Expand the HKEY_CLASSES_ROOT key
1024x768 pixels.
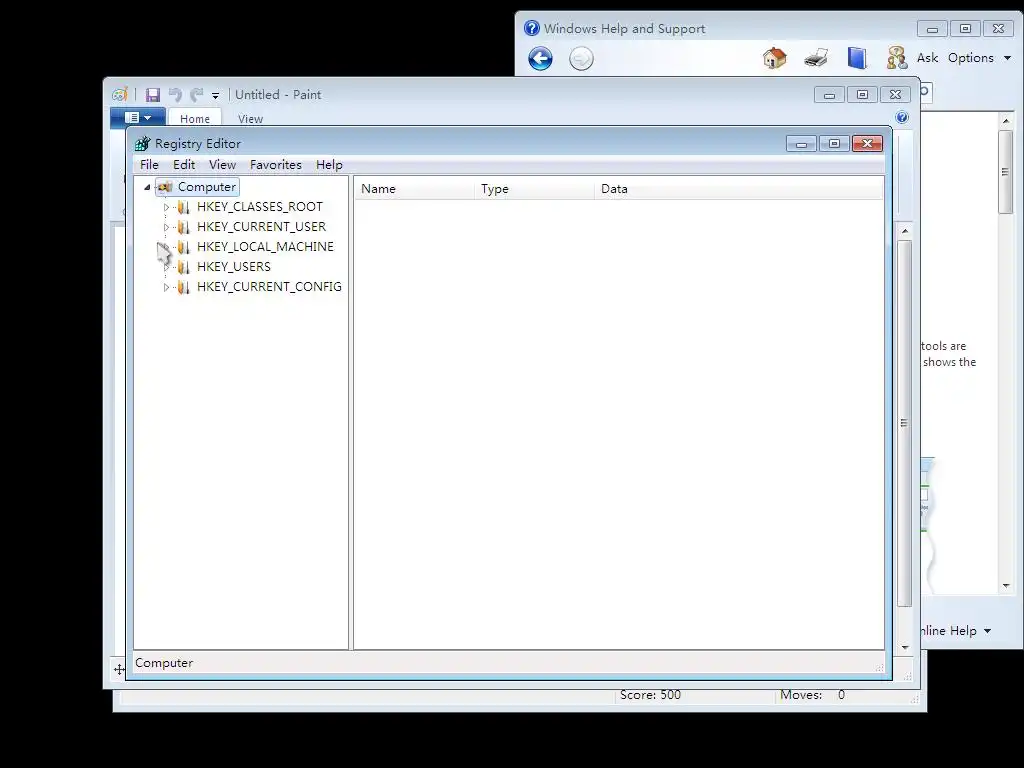(166, 207)
